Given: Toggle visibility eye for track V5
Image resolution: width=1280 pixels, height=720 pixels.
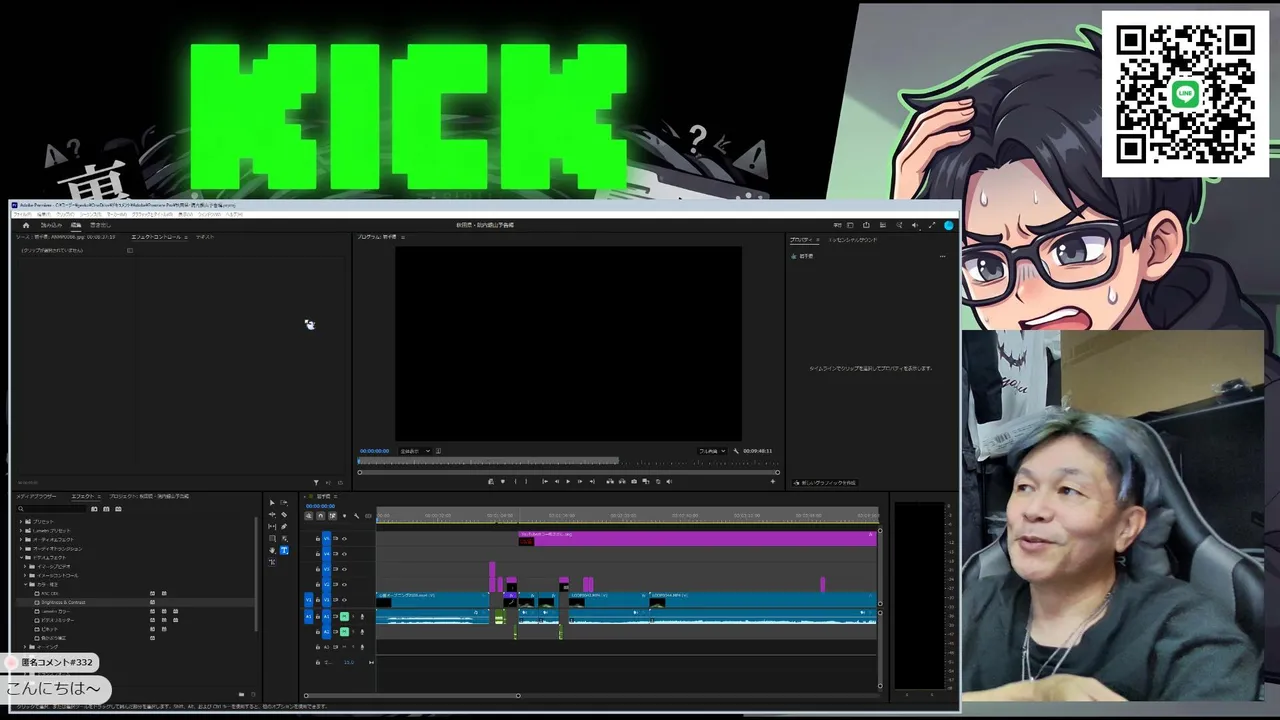Looking at the screenshot, I should [344, 539].
